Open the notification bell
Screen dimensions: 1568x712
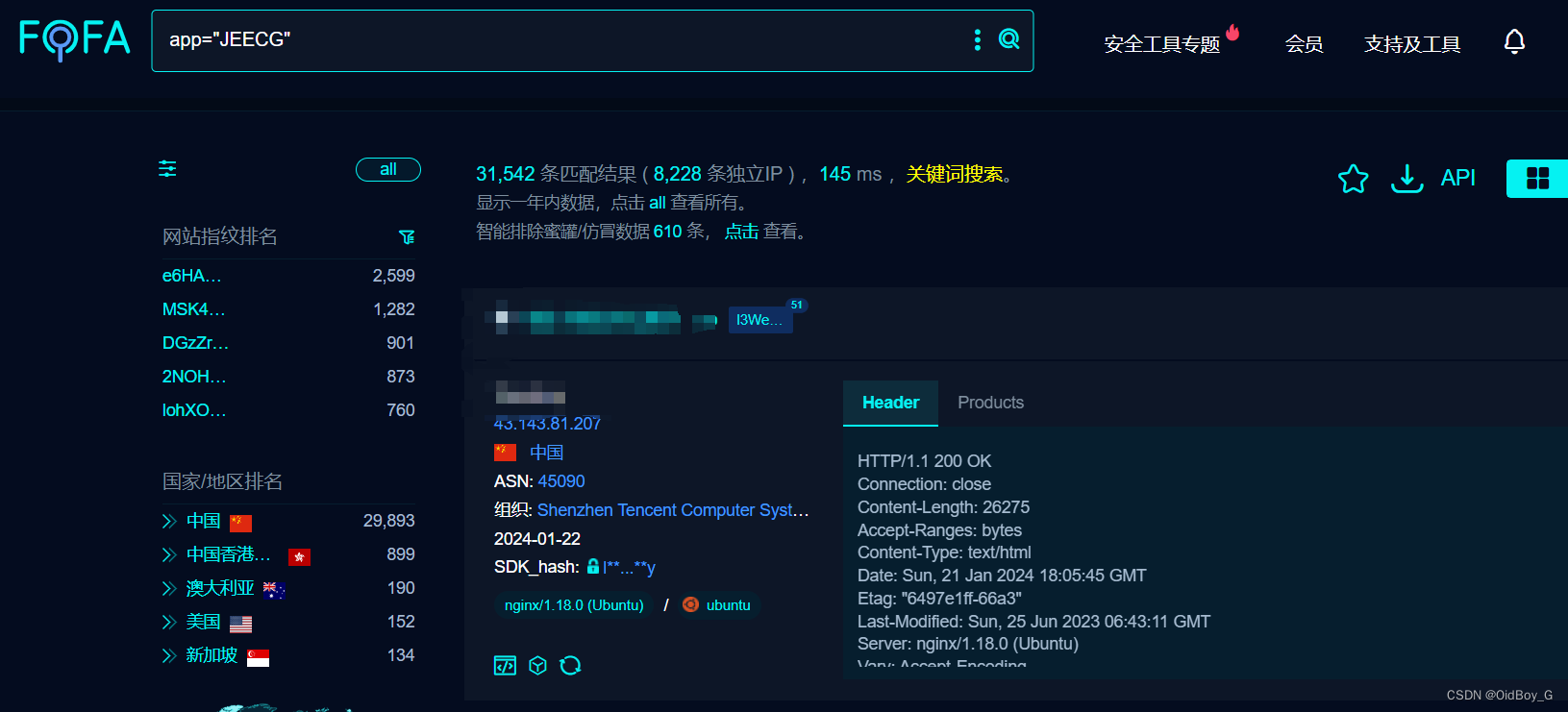tap(1514, 42)
